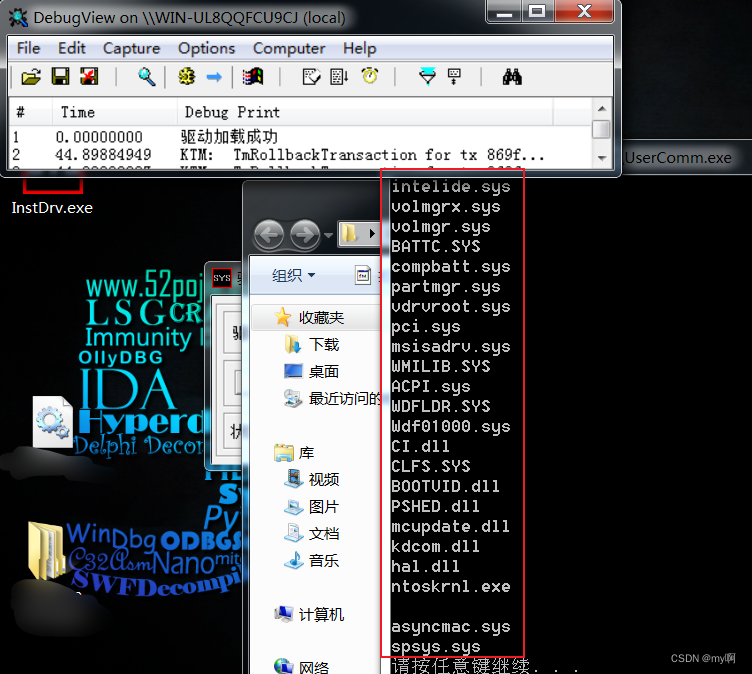
Task: Click the binoculars Find icon
Action: pyautogui.click(x=512, y=77)
